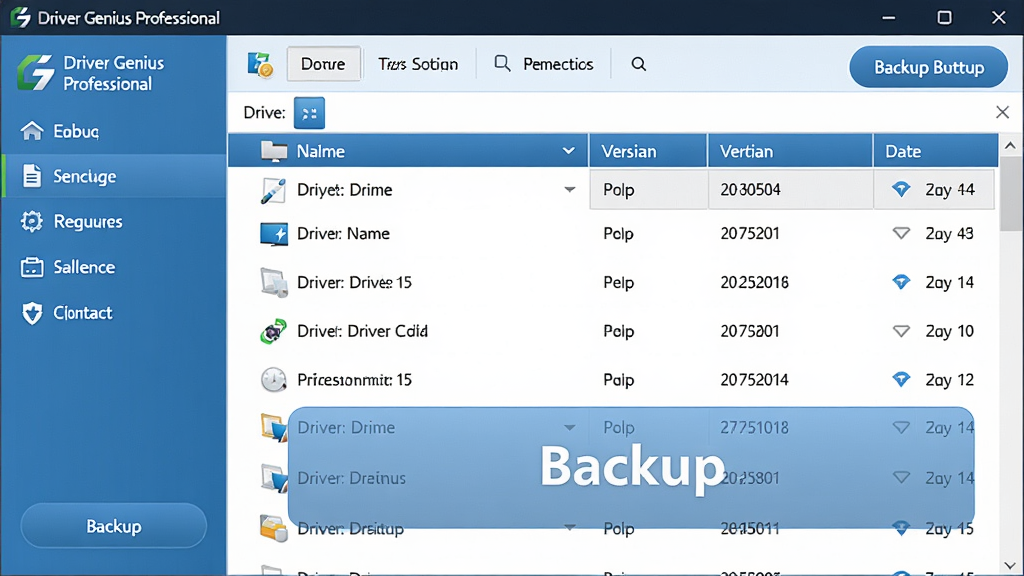Select the Pricesonmit: 15 text
The image size is (1024, 576).
(355, 379)
